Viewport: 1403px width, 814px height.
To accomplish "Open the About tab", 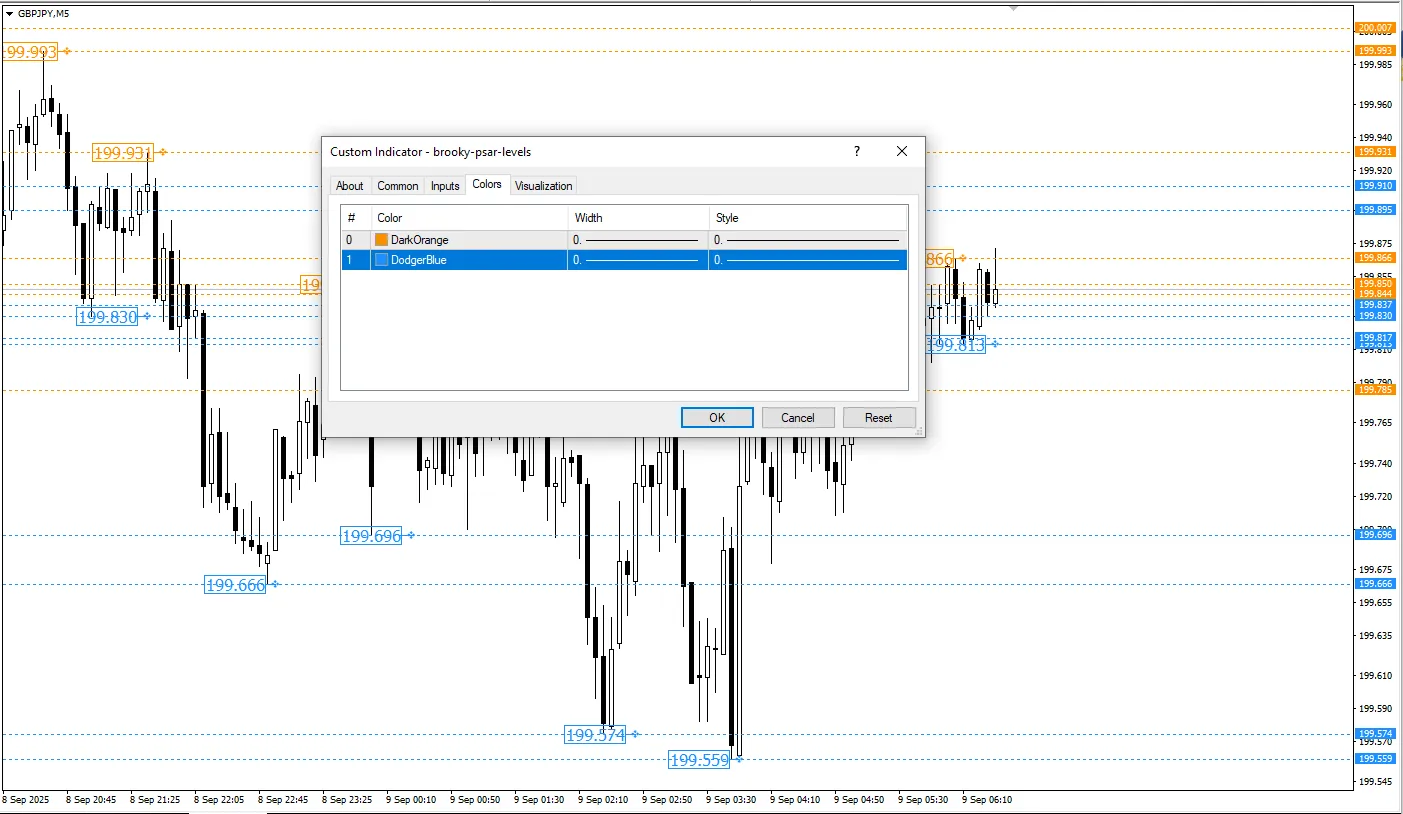I will tap(350, 186).
